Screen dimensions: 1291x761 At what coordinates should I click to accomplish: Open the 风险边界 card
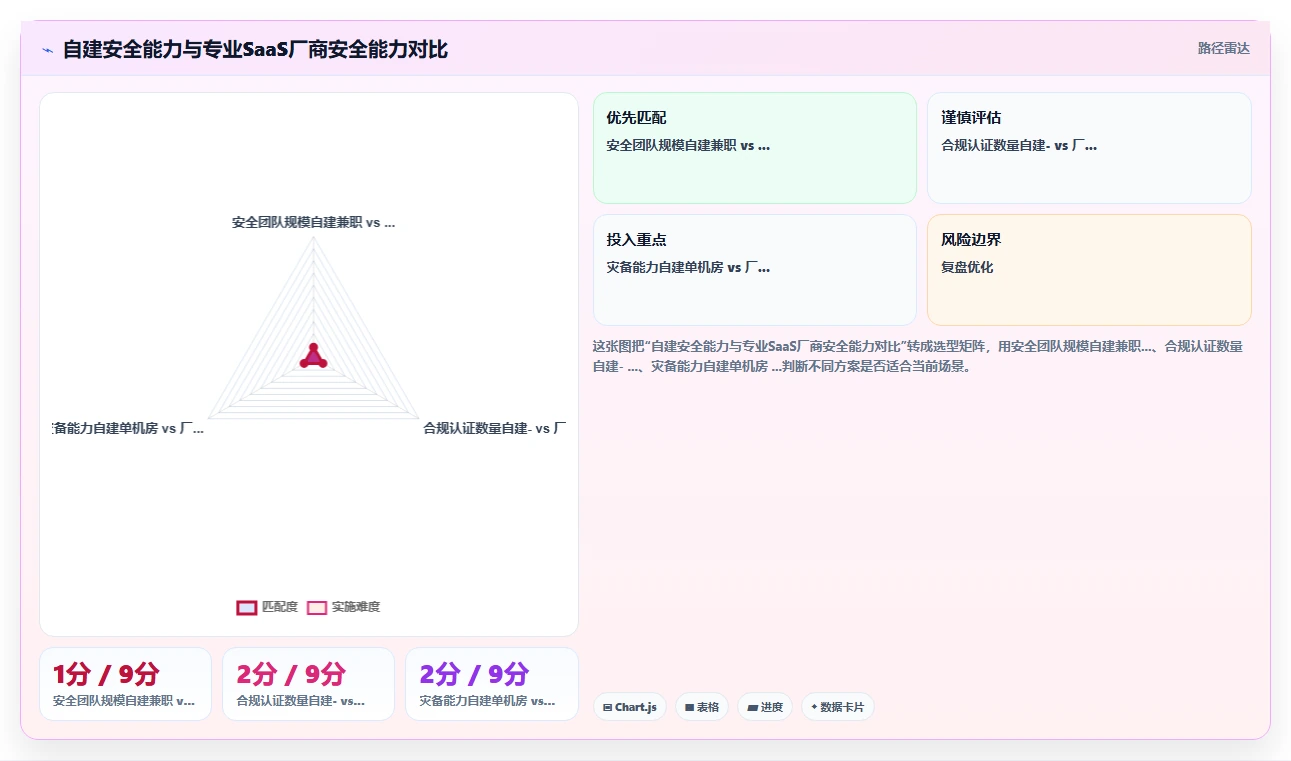(x=1089, y=270)
